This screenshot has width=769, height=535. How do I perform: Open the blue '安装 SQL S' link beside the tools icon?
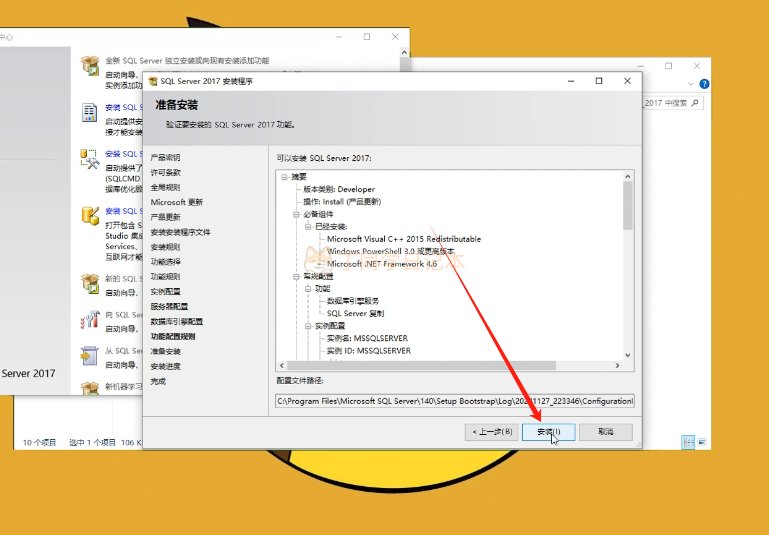click(124, 154)
